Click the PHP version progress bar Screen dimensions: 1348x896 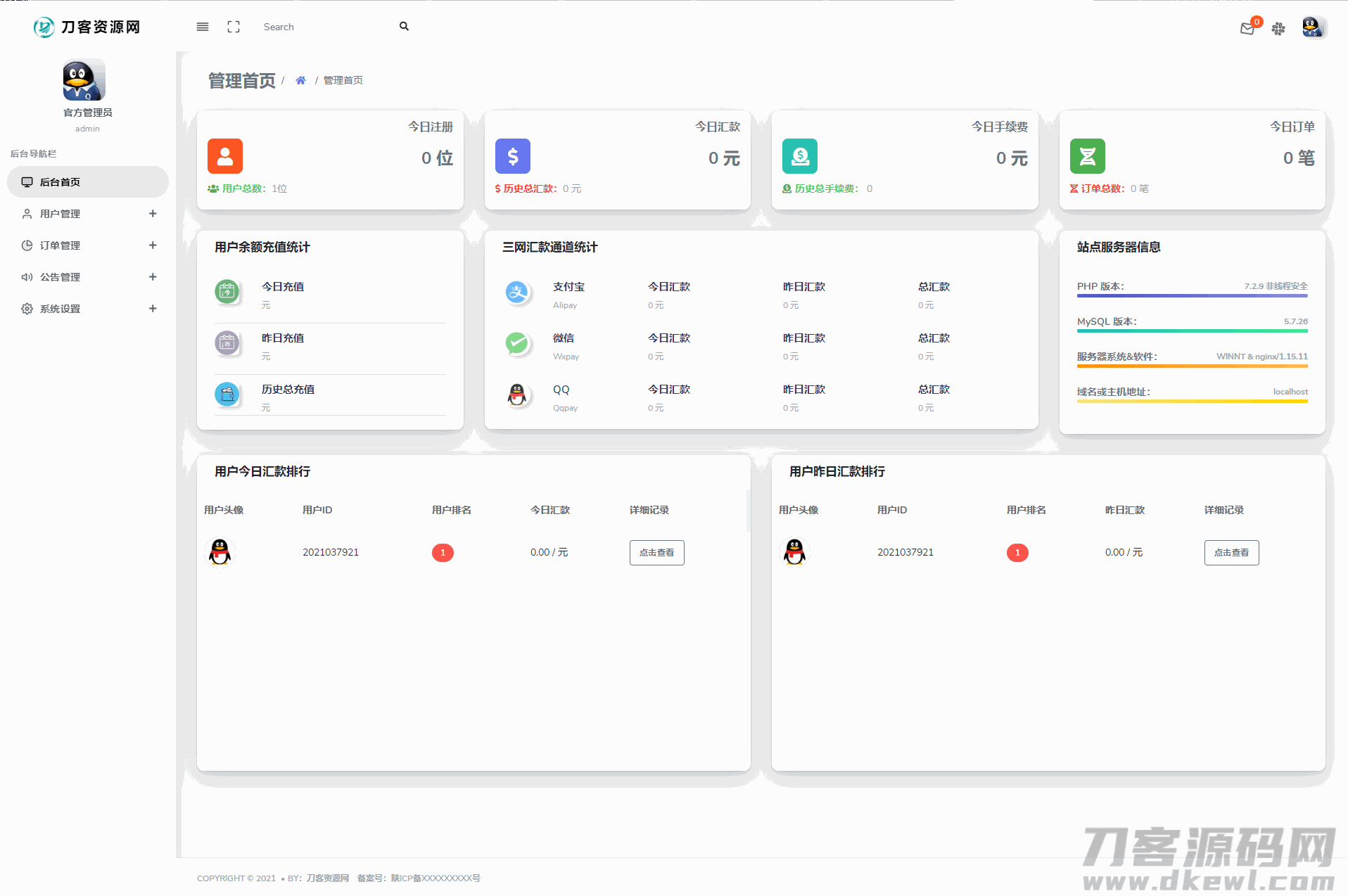click(x=1192, y=296)
